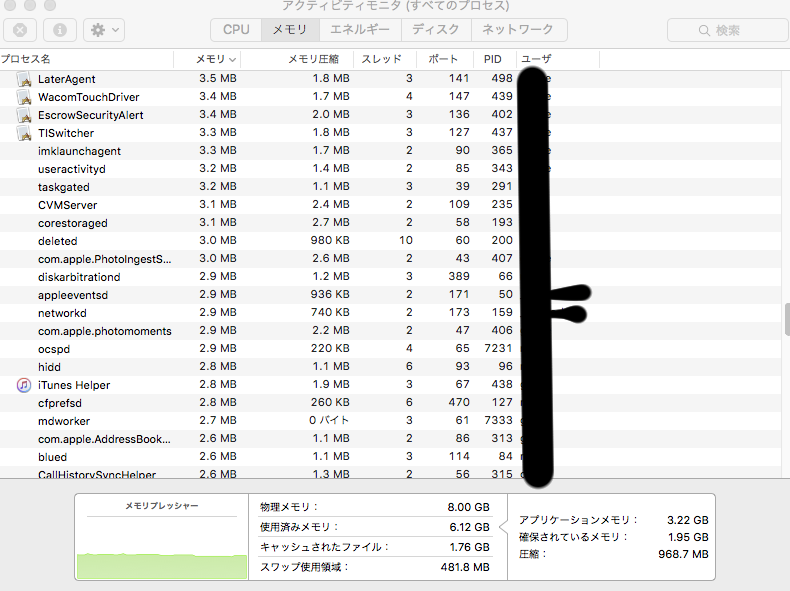Focus the 検索 search field
The height and width of the screenshot is (591, 790).
click(729, 30)
